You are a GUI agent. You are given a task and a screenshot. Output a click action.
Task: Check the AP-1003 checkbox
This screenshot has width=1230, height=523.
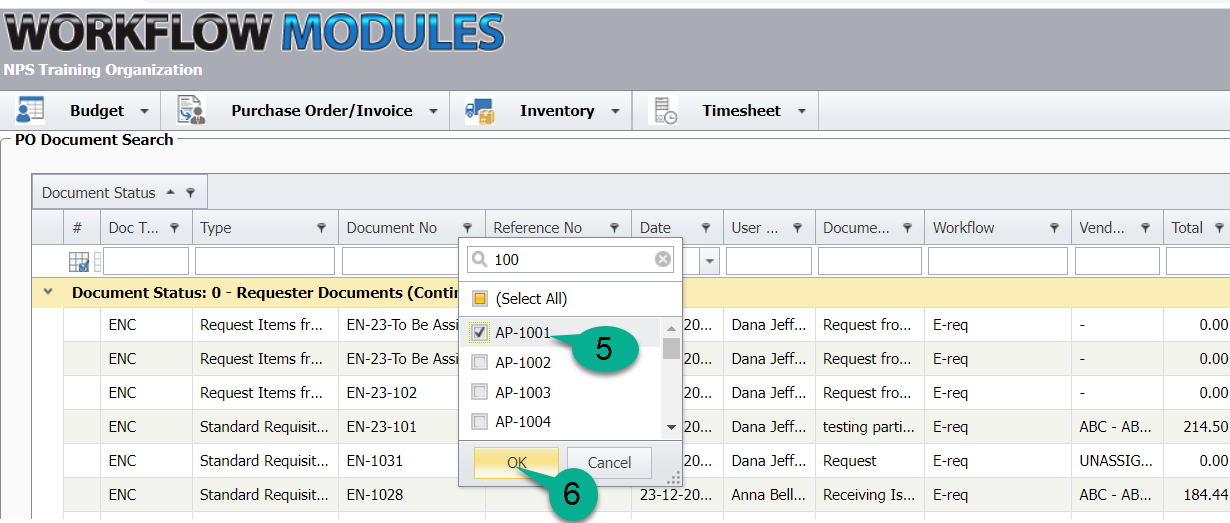click(x=480, y=392)
